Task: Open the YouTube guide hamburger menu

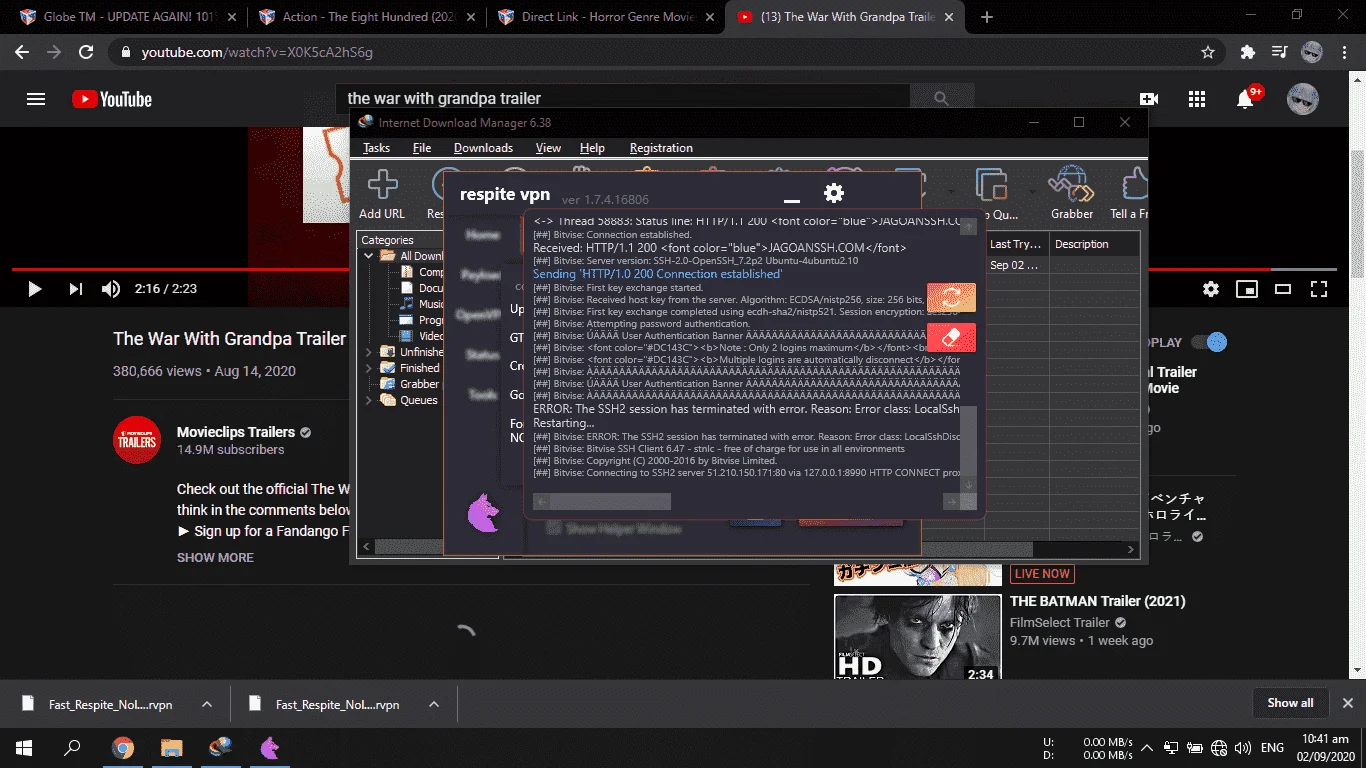Action: [36, 99]
